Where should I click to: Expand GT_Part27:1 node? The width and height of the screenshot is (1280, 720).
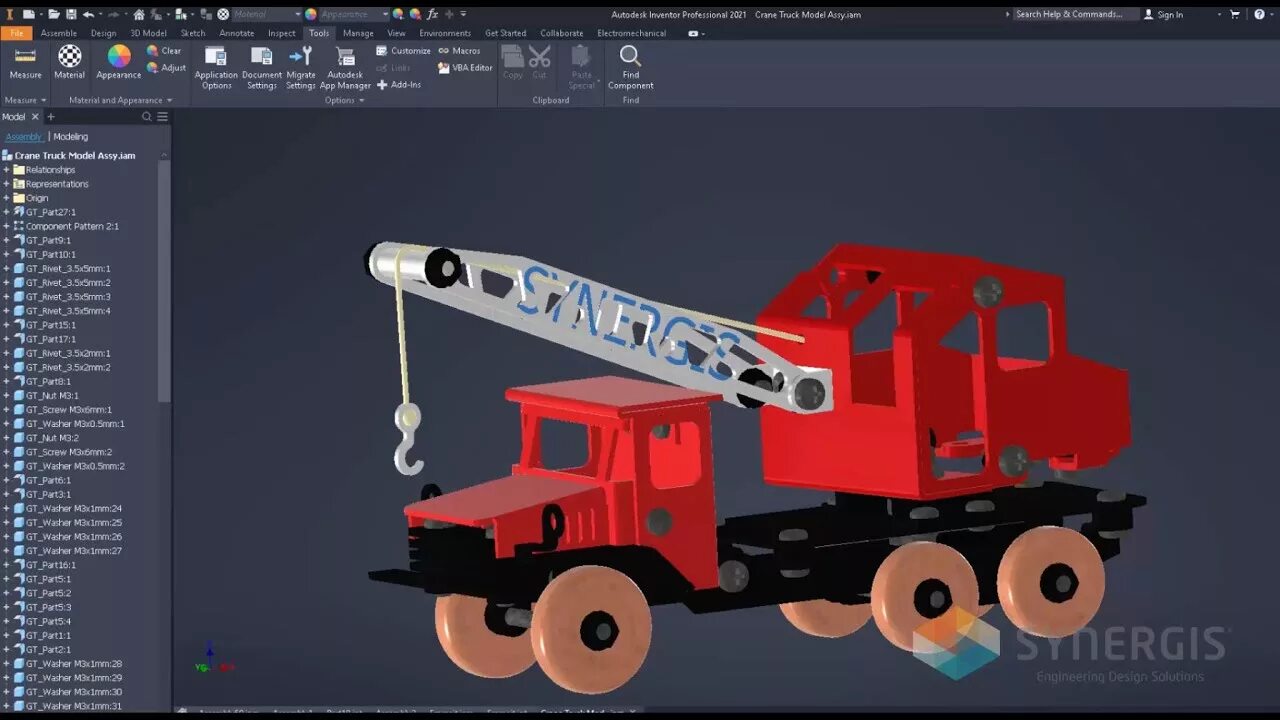[x=6, y=212]
